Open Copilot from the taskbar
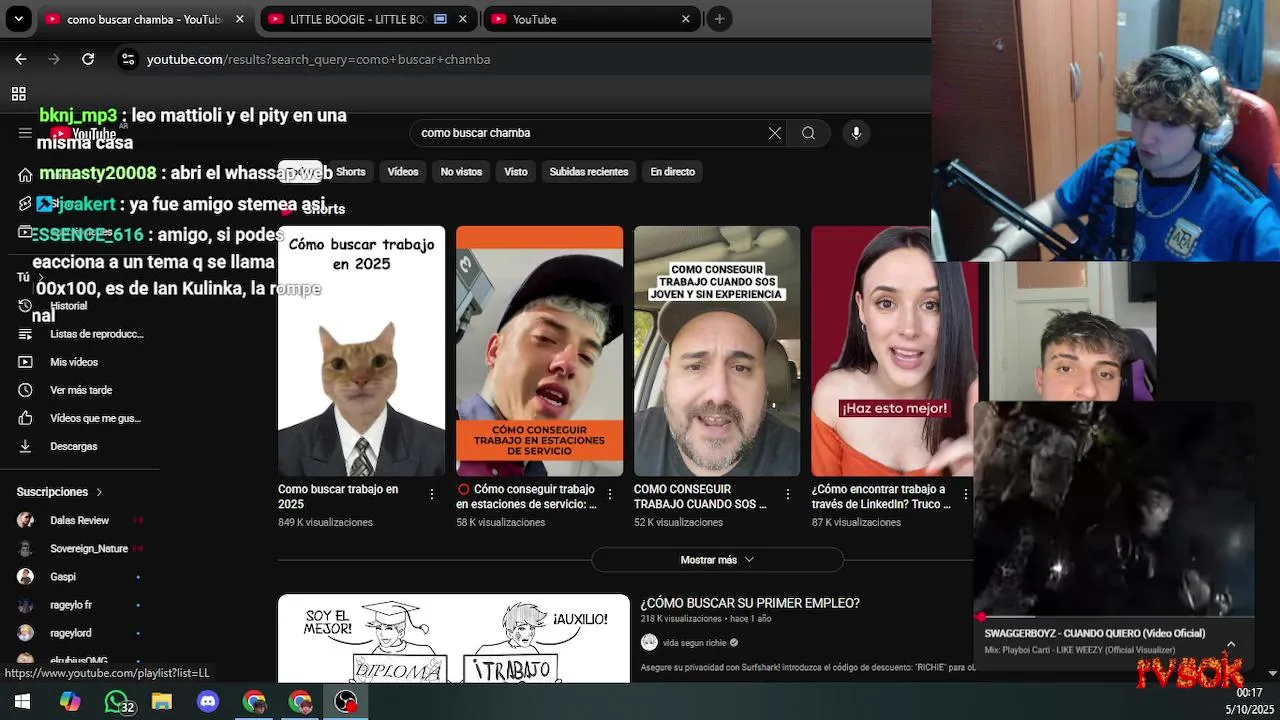Viewport: 1280px width, 720px height. [x=70, y=702]
